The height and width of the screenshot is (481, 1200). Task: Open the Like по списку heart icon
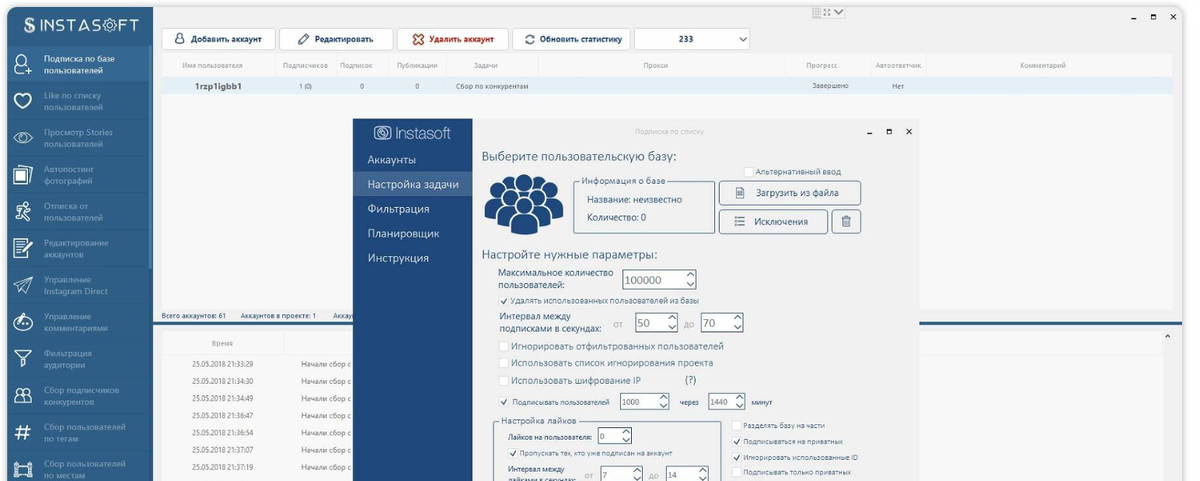tap(22, 101)
